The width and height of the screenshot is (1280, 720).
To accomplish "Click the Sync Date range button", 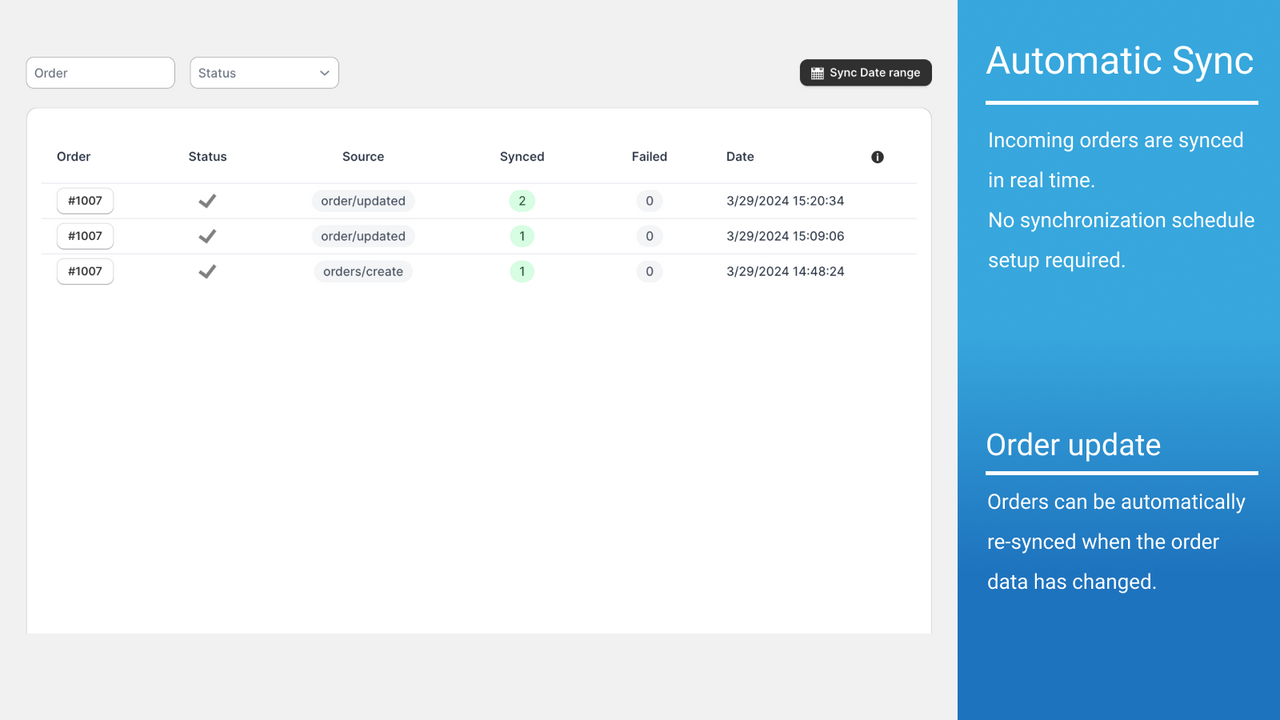I will pyautogui.click(x=865, y=72).
